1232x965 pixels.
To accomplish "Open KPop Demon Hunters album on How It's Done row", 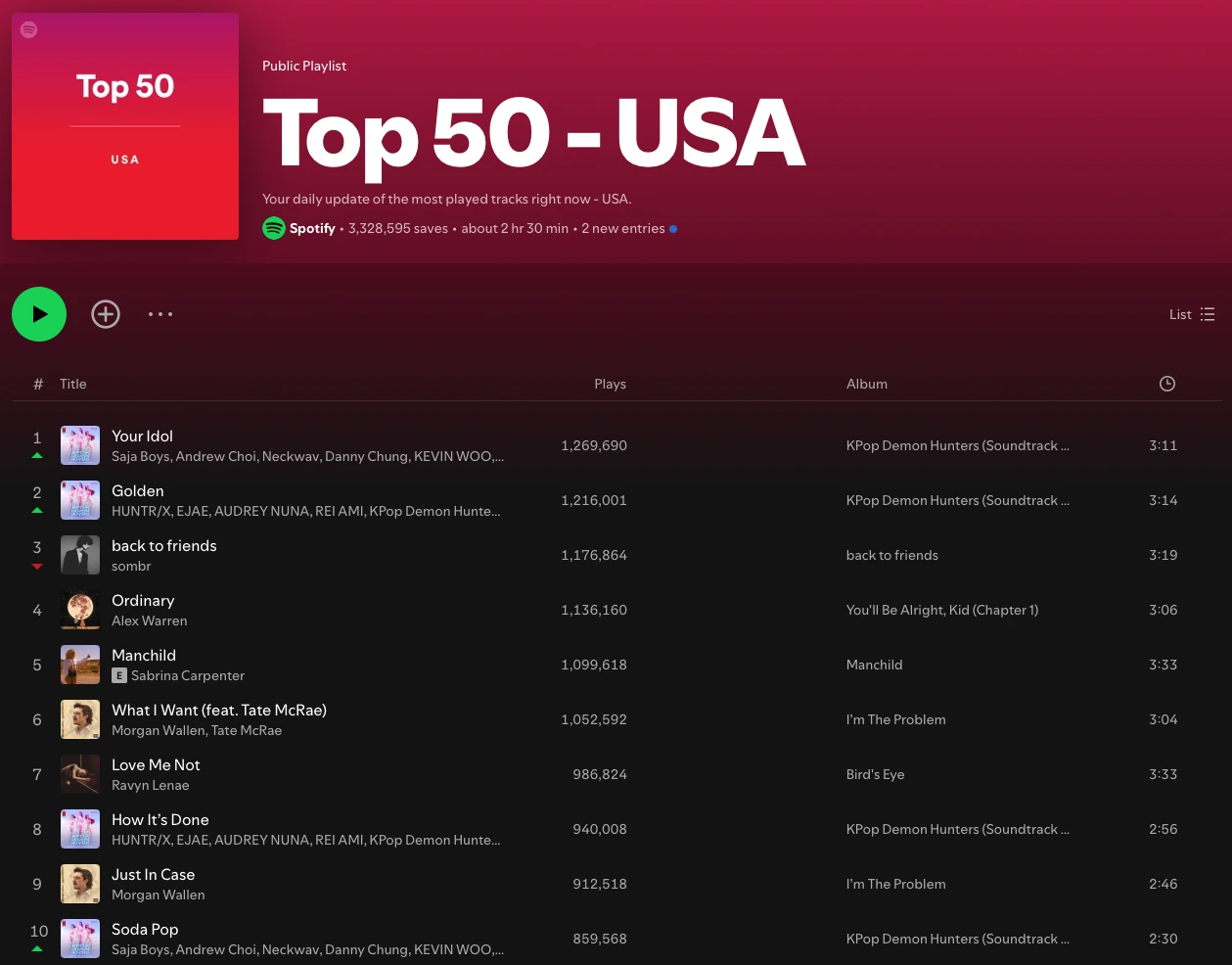I will tap(958, 829).
